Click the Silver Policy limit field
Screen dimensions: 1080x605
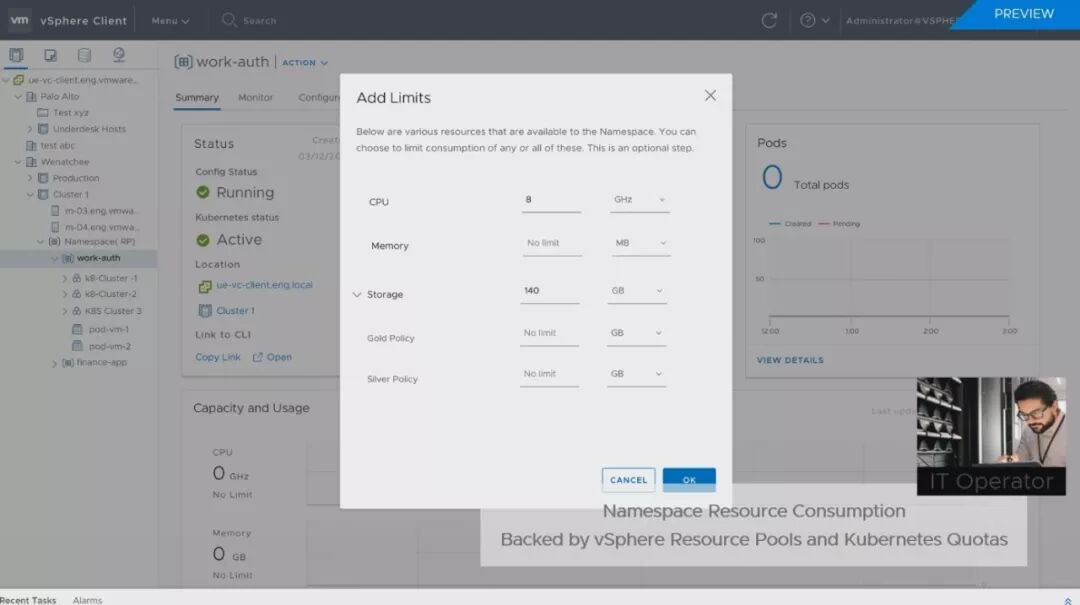tap(550, 374)
